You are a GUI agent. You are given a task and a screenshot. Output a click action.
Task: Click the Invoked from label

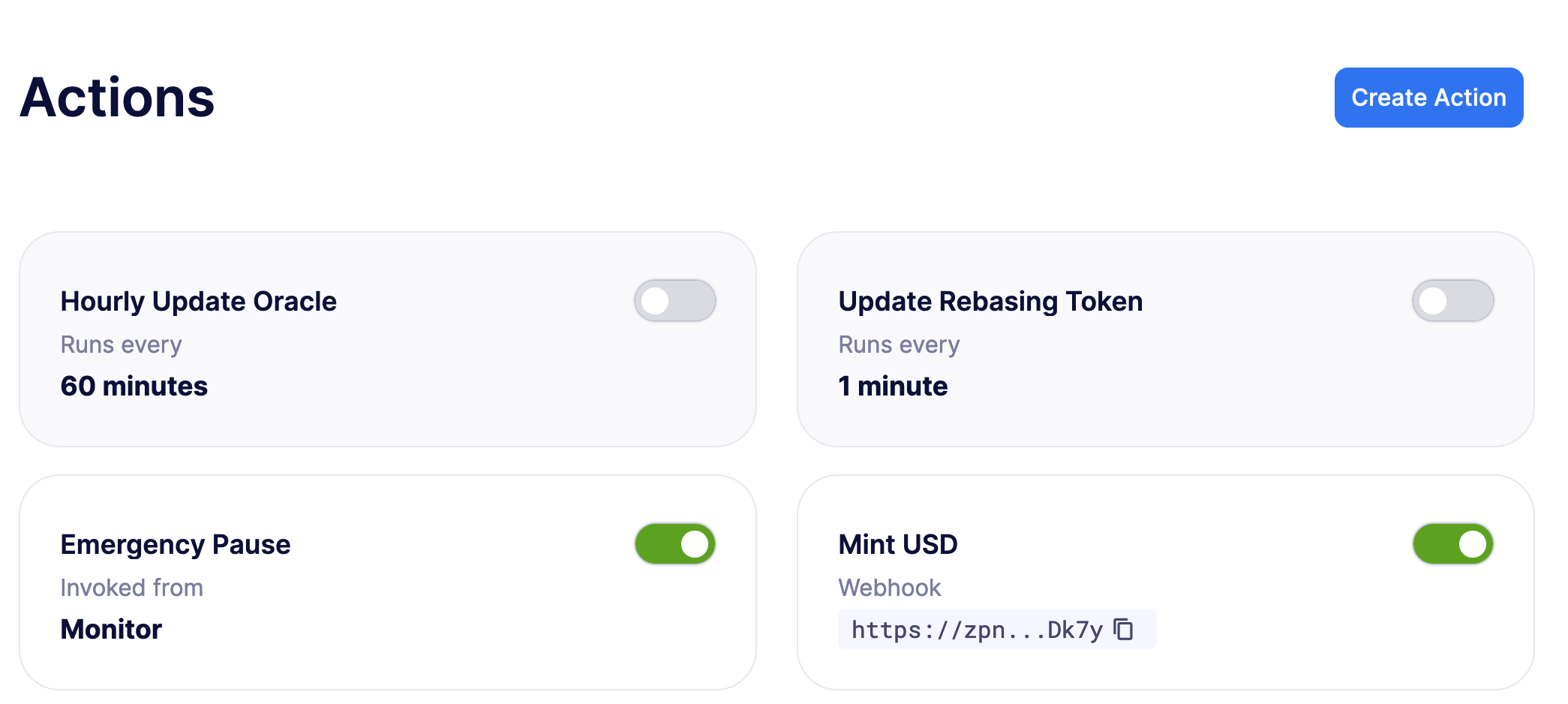pyautogui.click(x=131, y=588)
